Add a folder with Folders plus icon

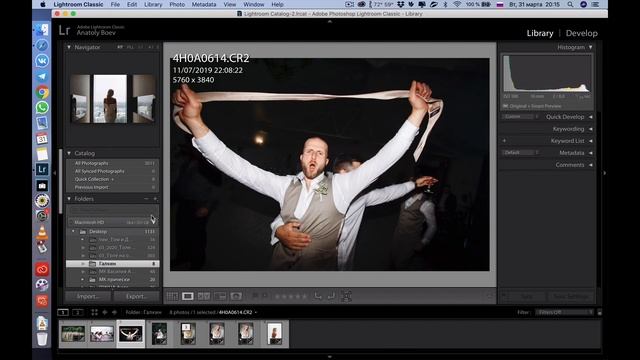pos(155,199)
